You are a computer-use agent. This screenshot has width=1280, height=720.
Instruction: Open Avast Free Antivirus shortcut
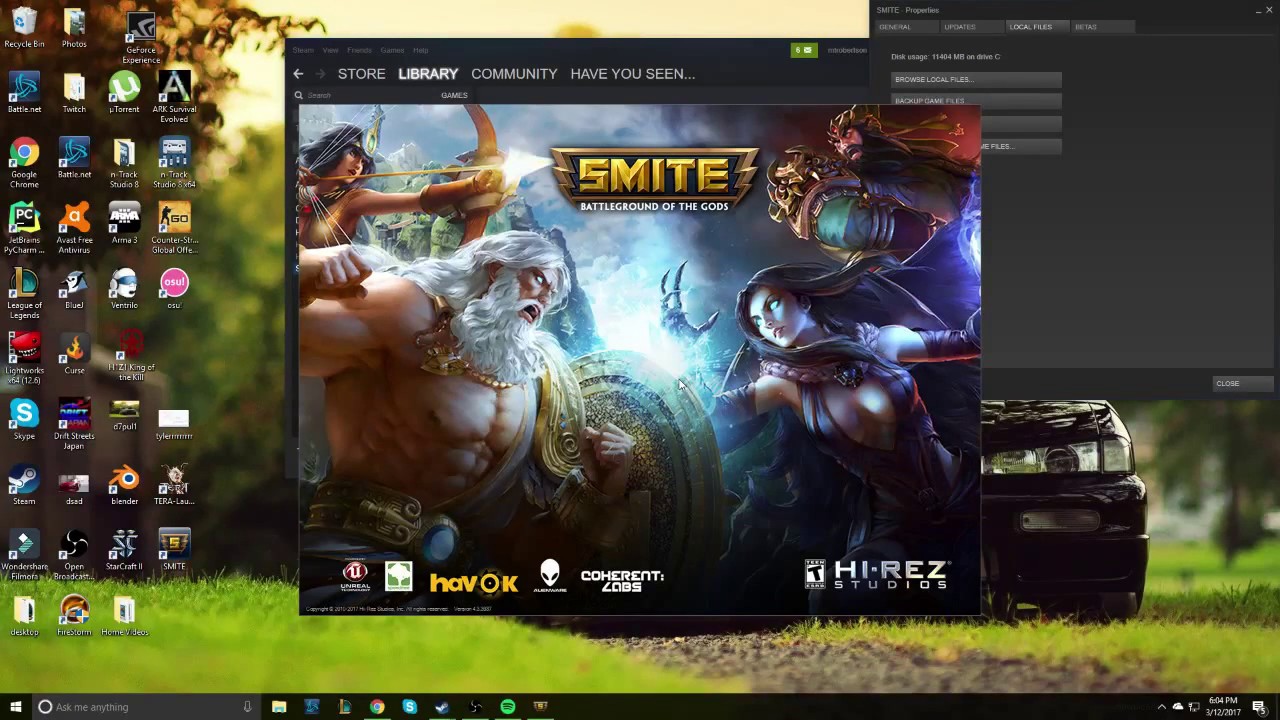[x=74, y=228]
